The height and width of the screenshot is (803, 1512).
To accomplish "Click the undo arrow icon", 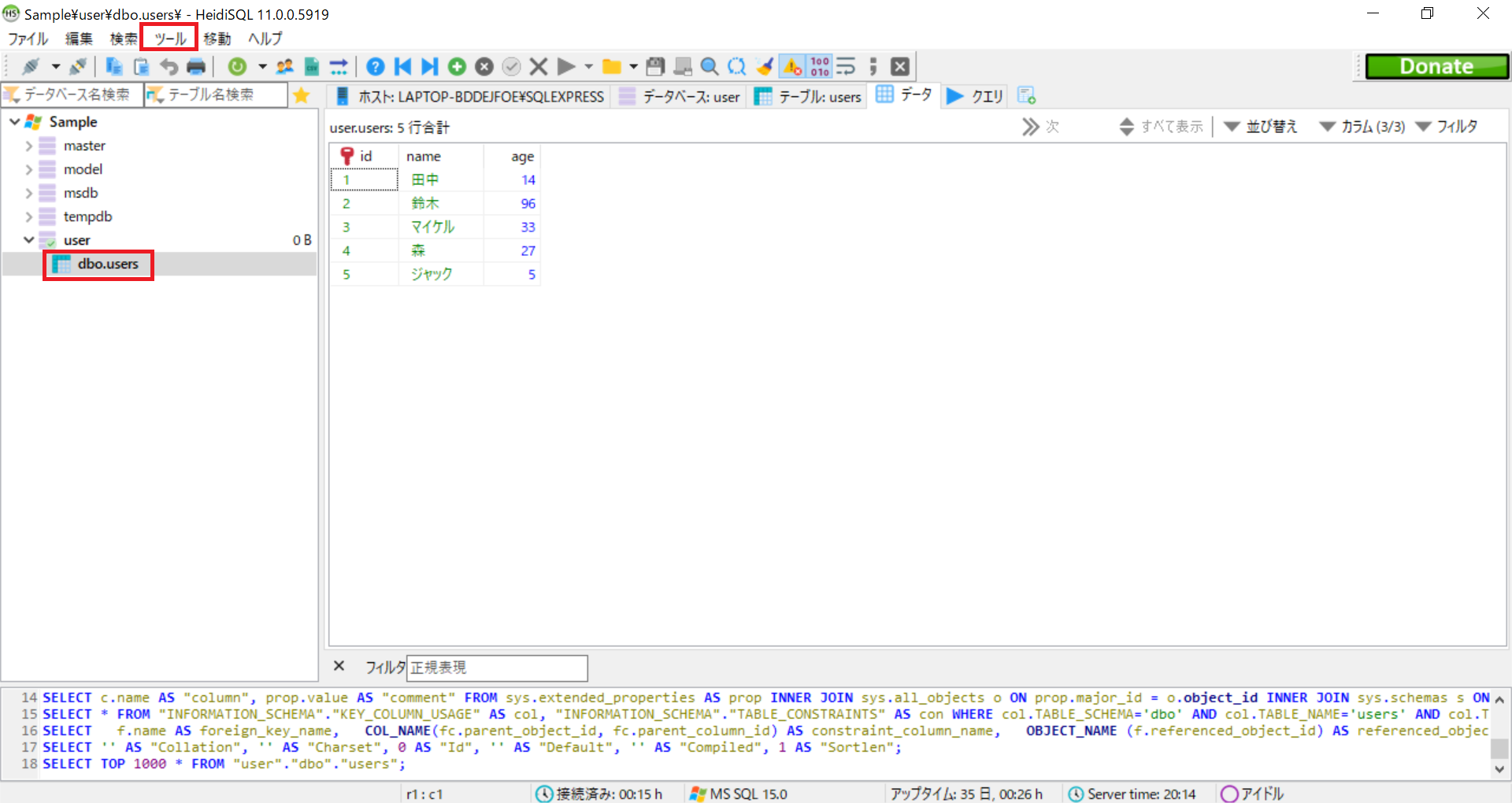I will (169, 67).
